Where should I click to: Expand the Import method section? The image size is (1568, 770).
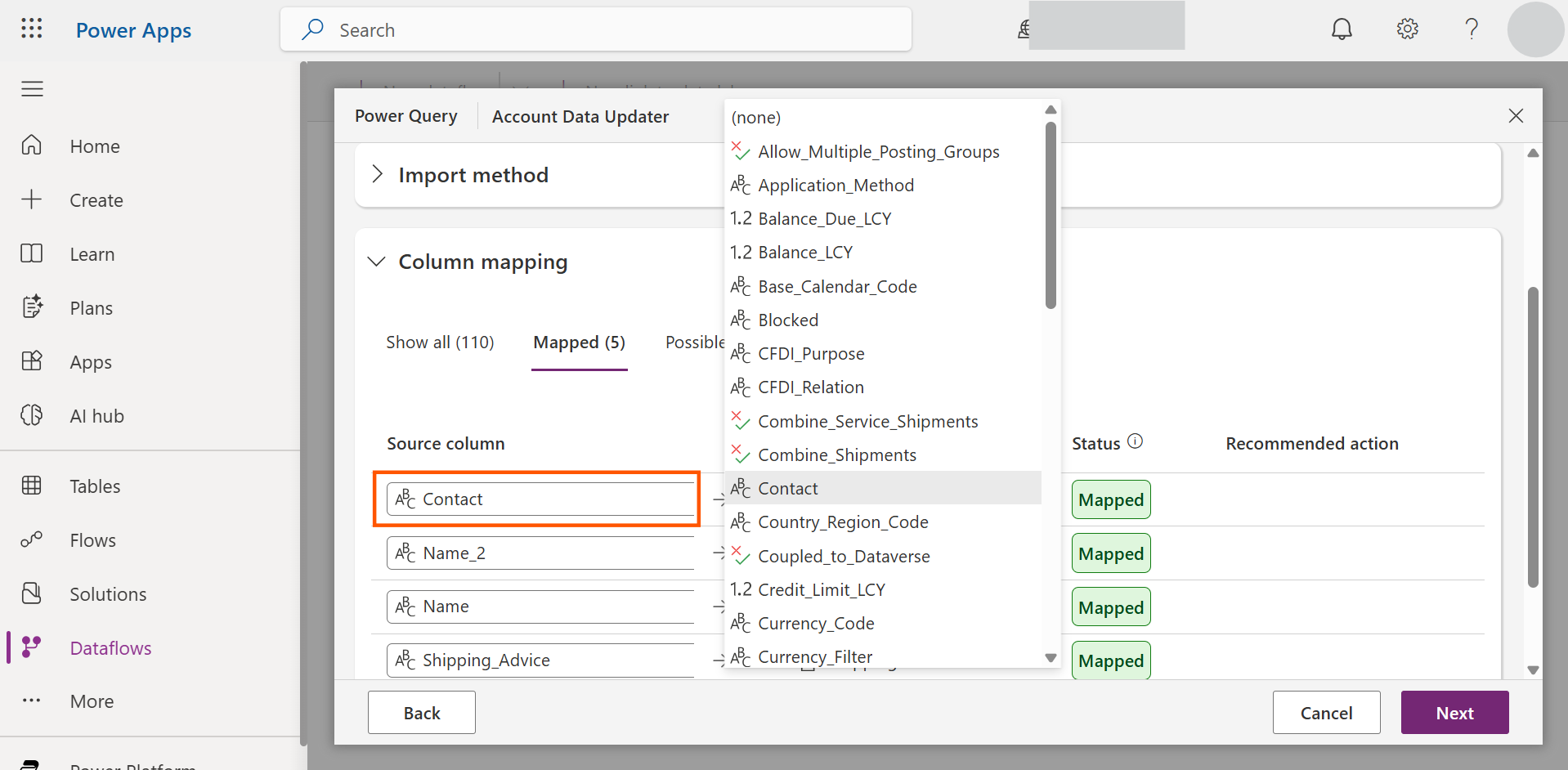click(x=473, y=175)
